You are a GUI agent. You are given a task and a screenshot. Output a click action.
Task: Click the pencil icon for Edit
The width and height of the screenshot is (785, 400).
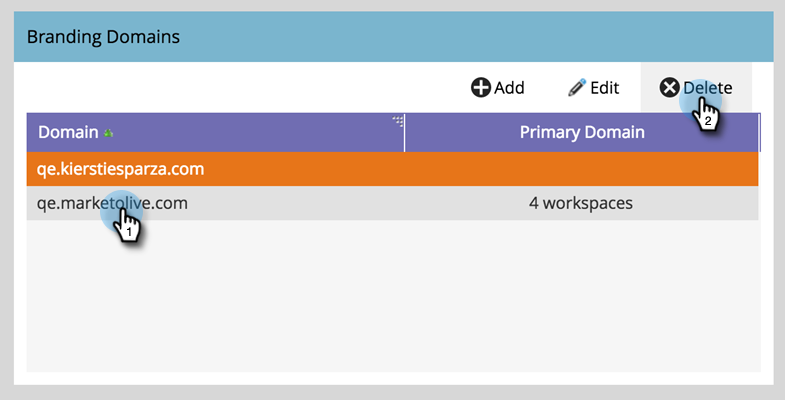tap(577, 88)
